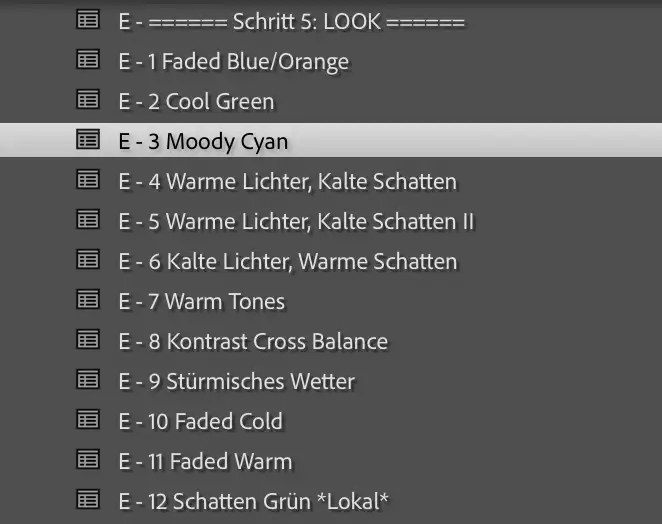
Task: Select the highlighted E - 3 Moody Cyan preset
Action: coord(331,141)
